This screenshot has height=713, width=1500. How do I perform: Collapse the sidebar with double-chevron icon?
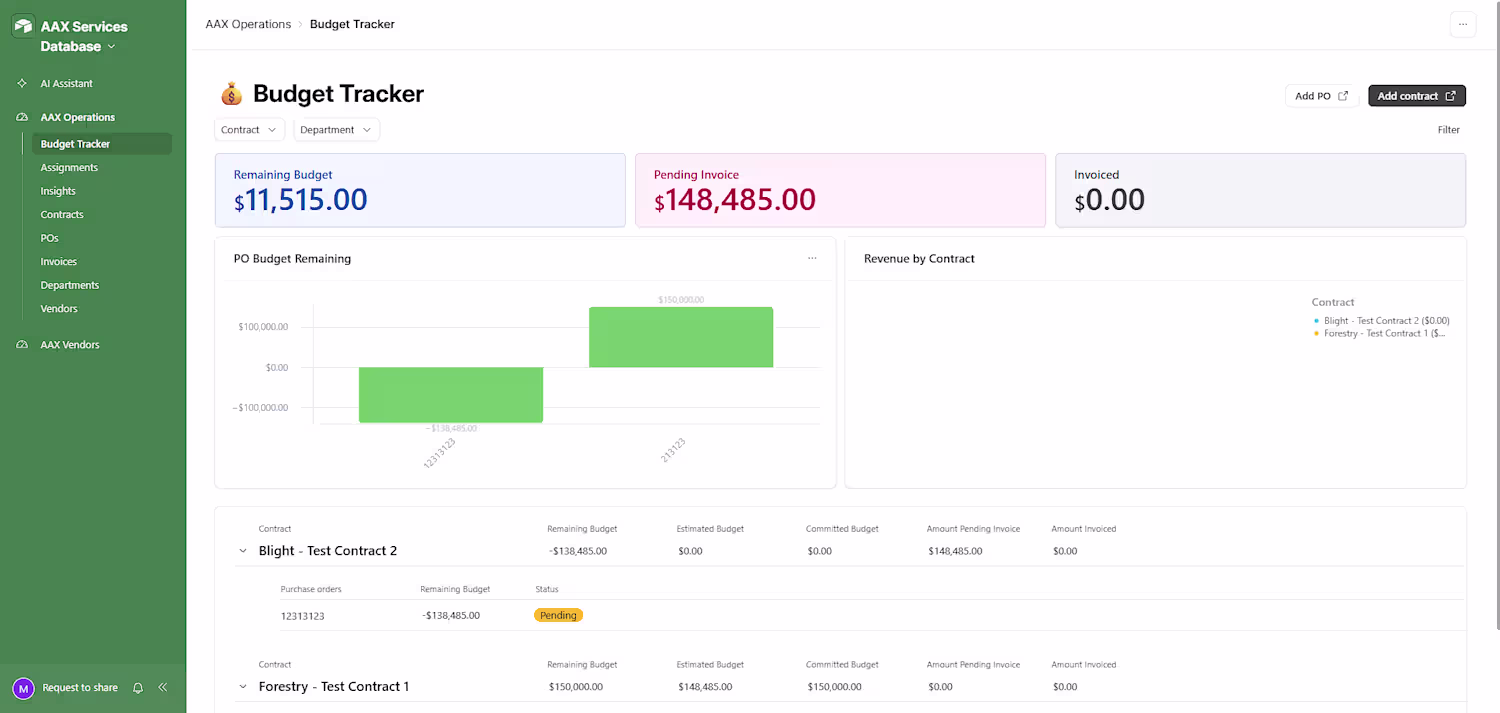(x=163, y=688)
